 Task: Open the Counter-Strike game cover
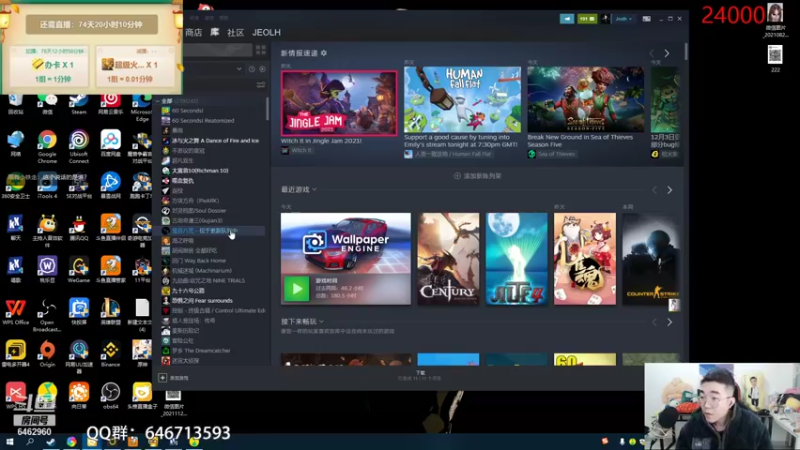(x=651, y=259)
